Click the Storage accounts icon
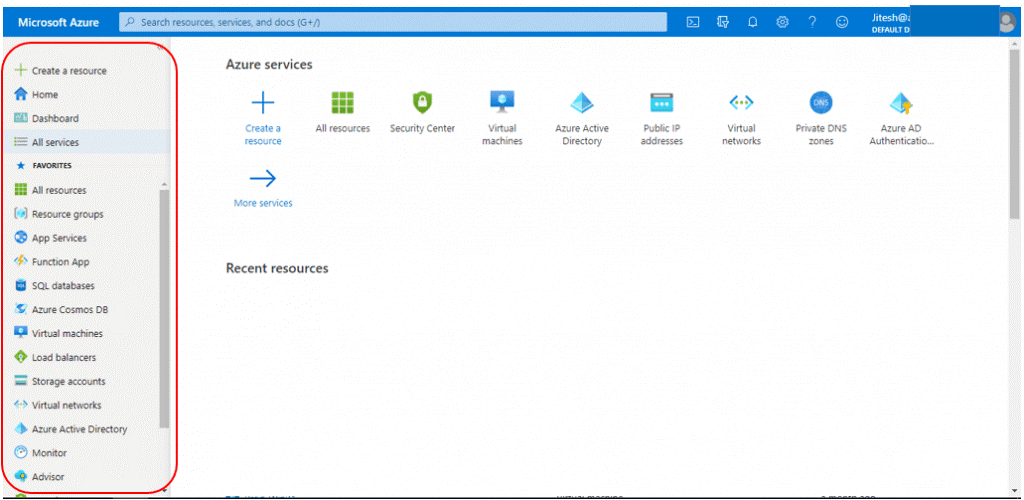This screenshot has width=1024, height=500. click(x=21, y=381)
